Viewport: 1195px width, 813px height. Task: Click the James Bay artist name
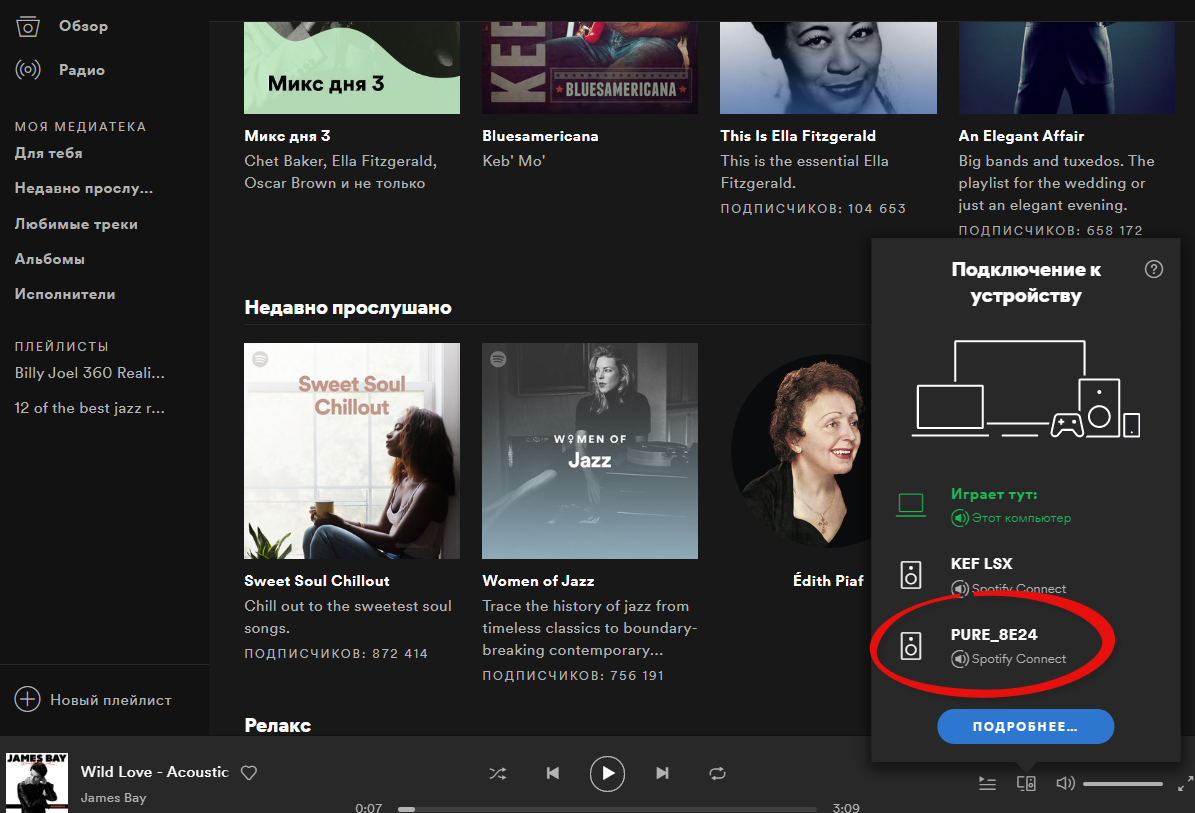114,798
